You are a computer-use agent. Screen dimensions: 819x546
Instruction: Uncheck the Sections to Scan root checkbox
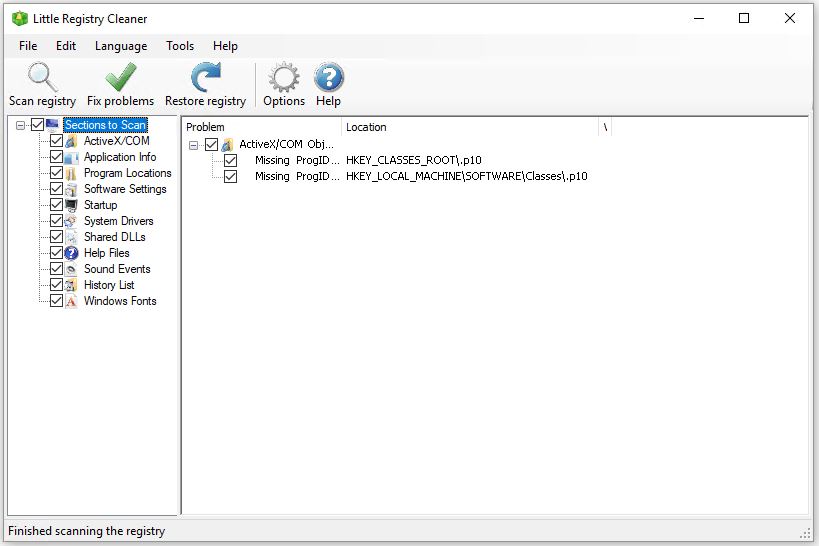click(37, 124)
